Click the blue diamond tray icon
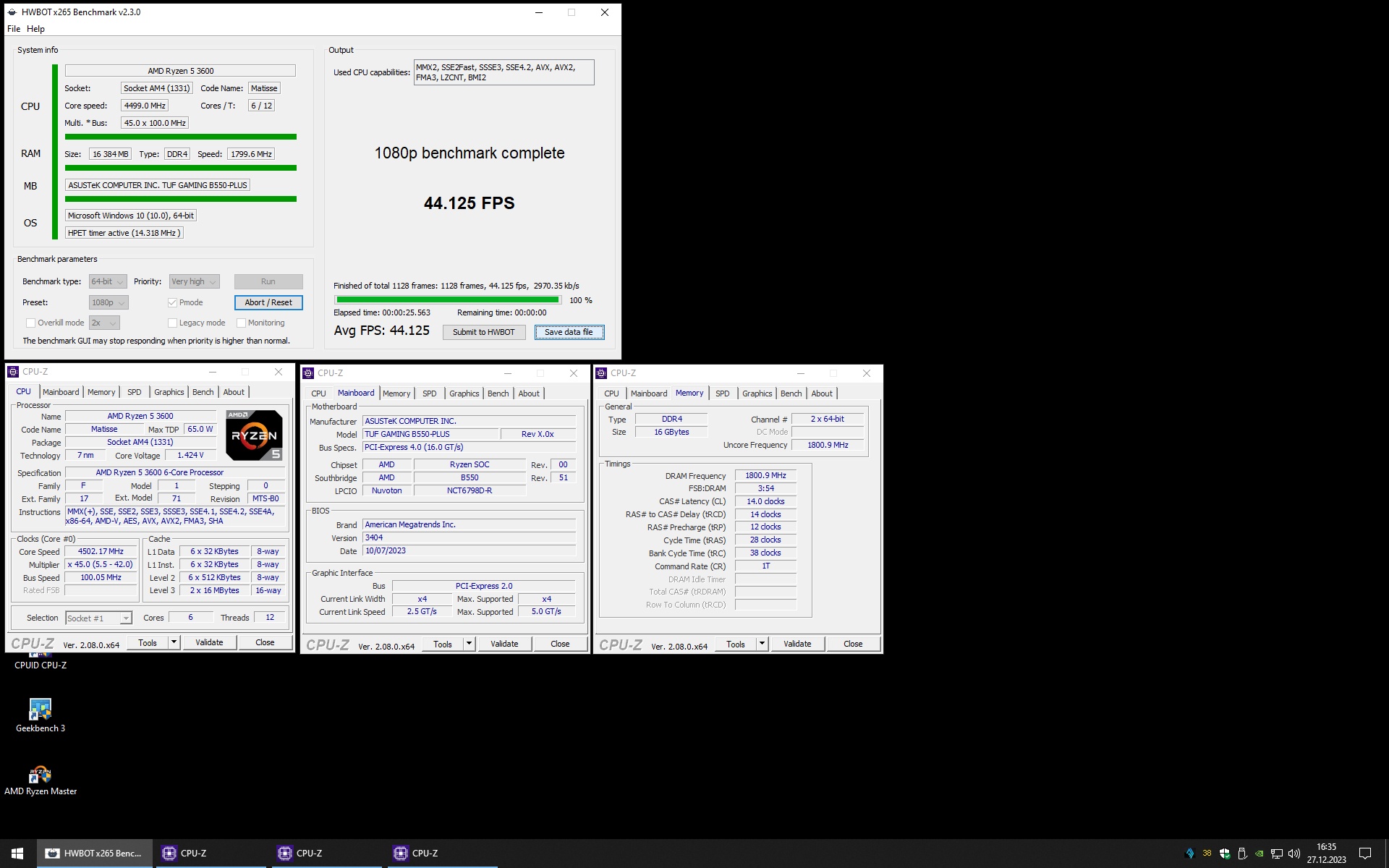This screenshot has height=868, width=1389. (x=1190, y=854)
